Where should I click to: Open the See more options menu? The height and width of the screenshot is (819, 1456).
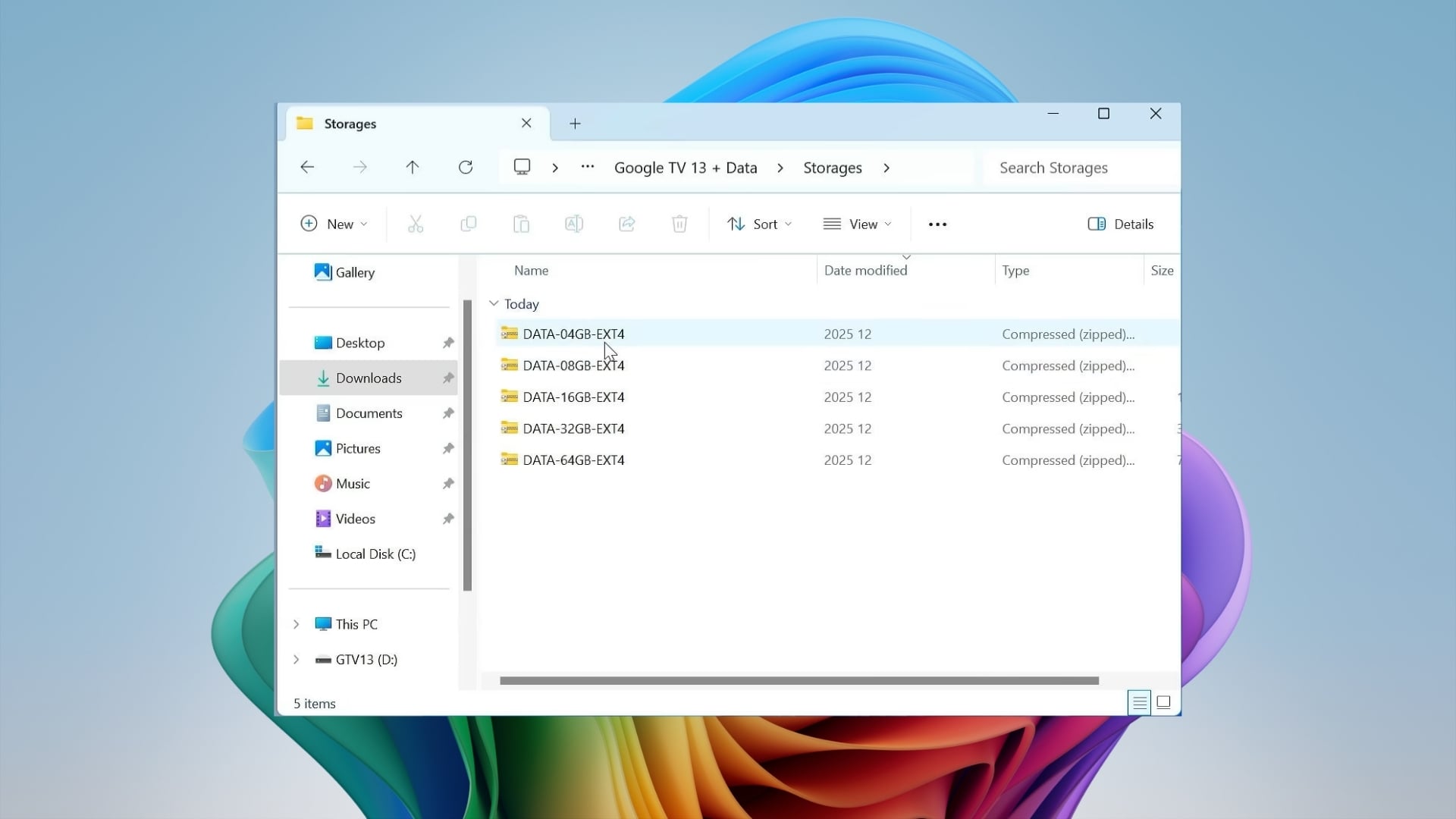coord(938,224)
